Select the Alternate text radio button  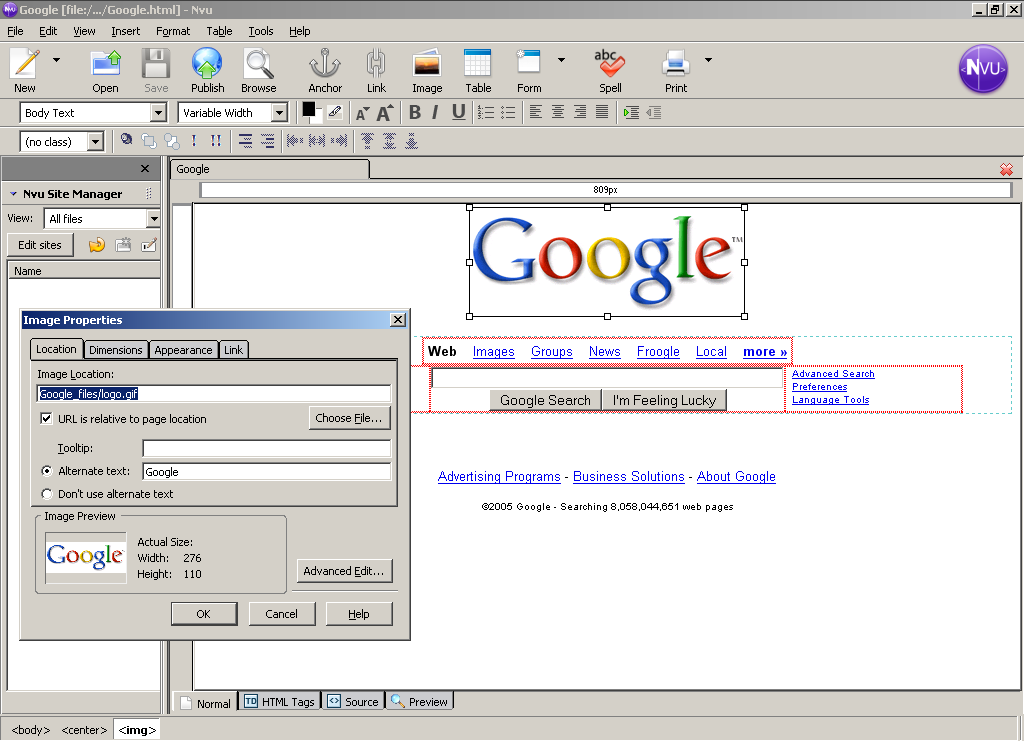47,471
